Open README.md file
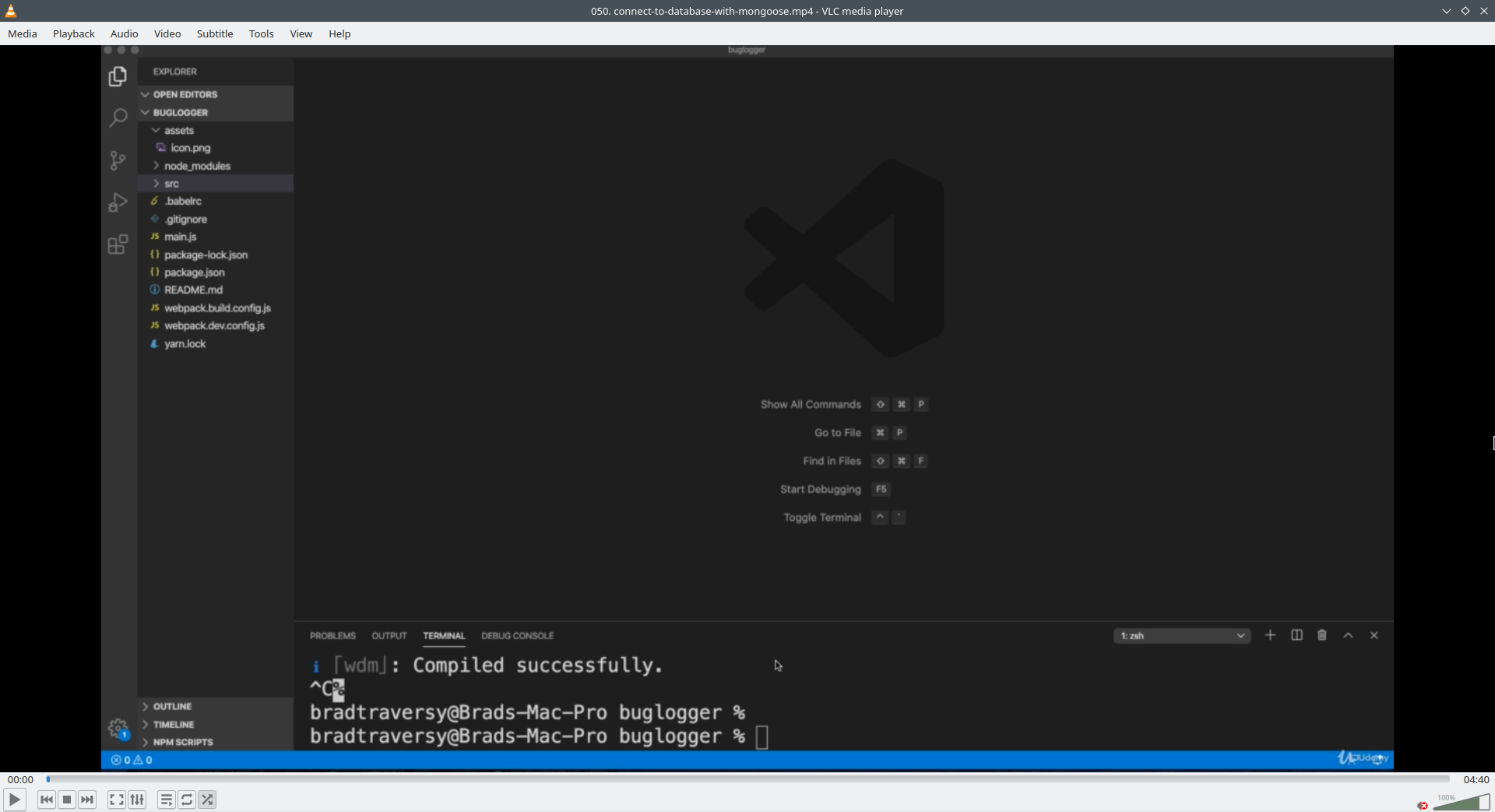1495x812 pixels. tap(216, 290)
